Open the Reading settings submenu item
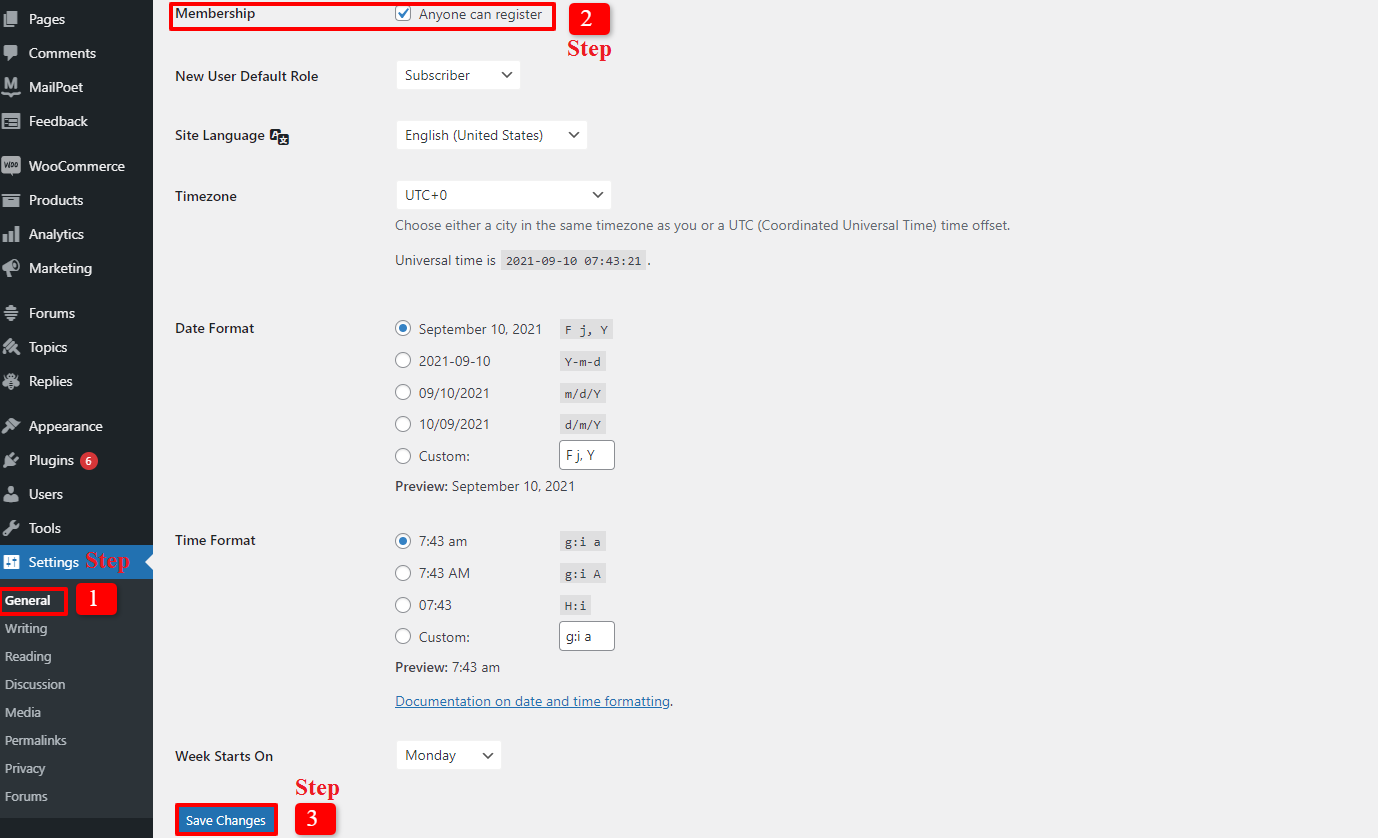 click(28, 657)
